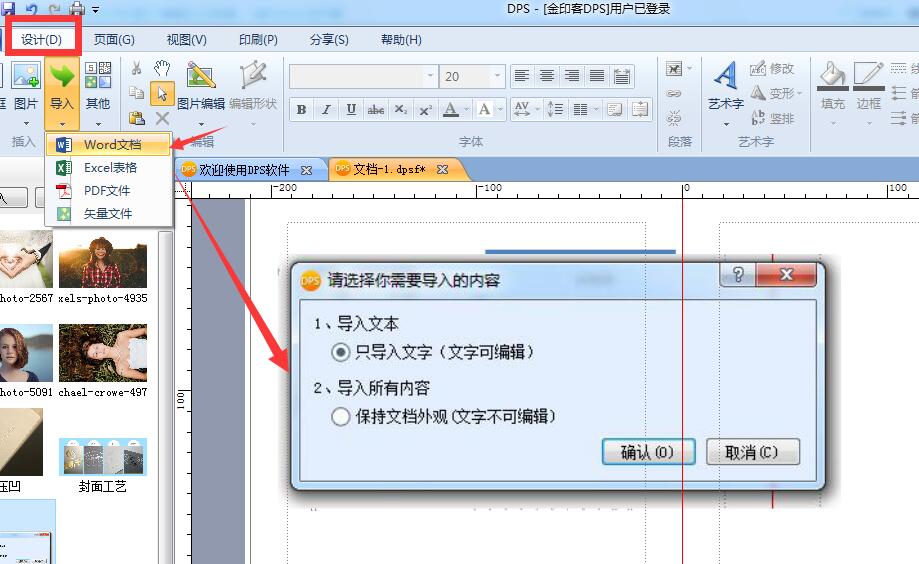Select the hand pan tool
The height and width of the screenshot is (564, 919).
pyautogui.click(x=162, y=68)
